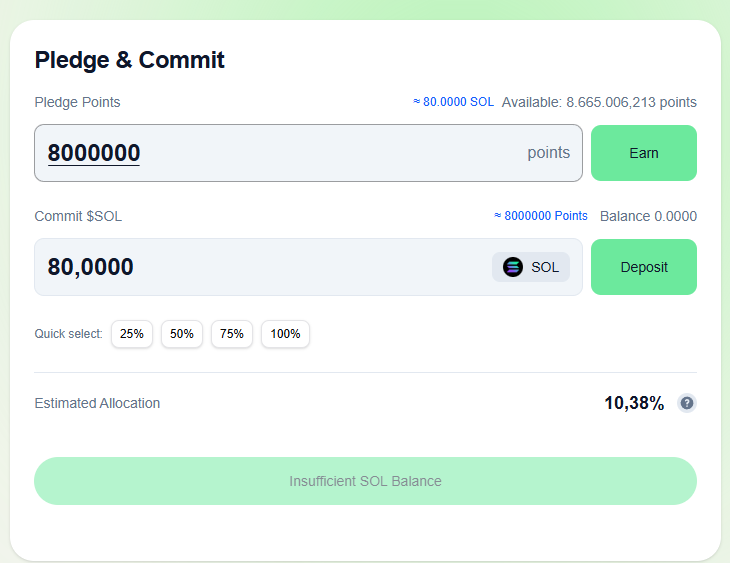
Task: Click the points unit suffix
Action: tap(548, 153)
